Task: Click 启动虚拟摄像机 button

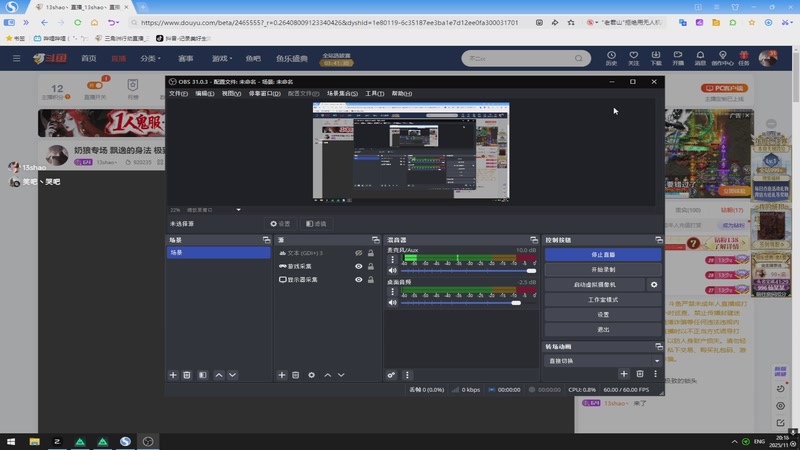Action: click(x=594, y=285)
